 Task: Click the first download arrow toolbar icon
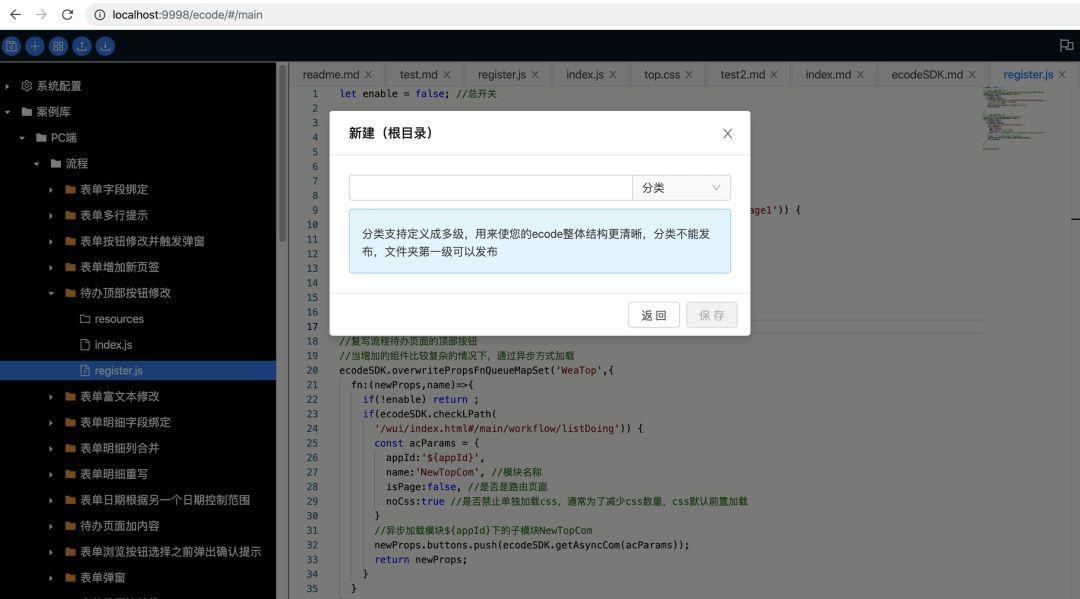(81, 45)
